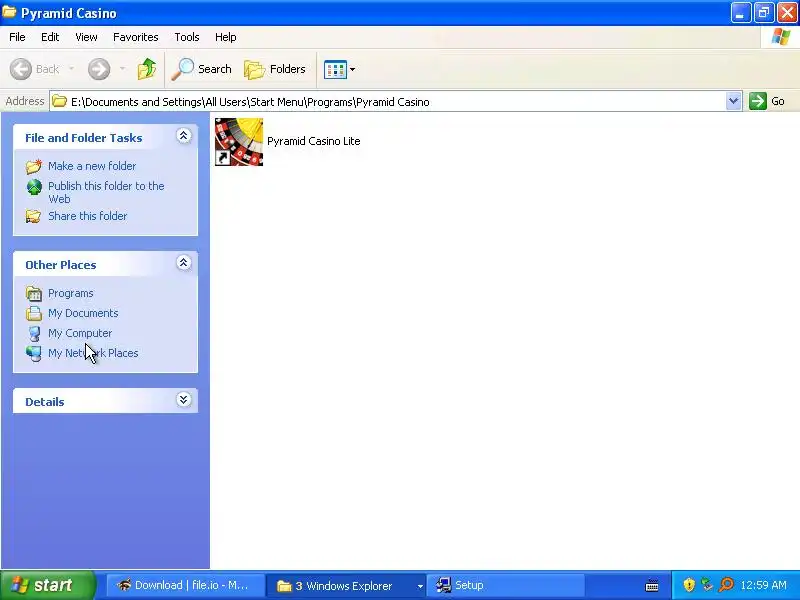
Task: Click the Share this folder icon
Action: coord(34,216)
